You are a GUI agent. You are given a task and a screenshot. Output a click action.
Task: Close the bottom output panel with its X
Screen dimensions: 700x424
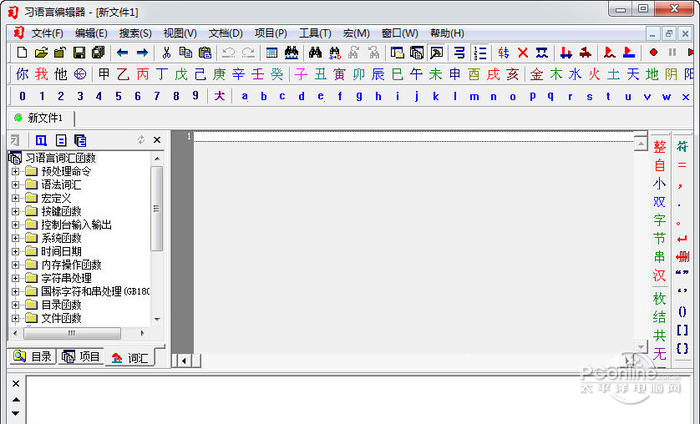[x=16, y=383]
